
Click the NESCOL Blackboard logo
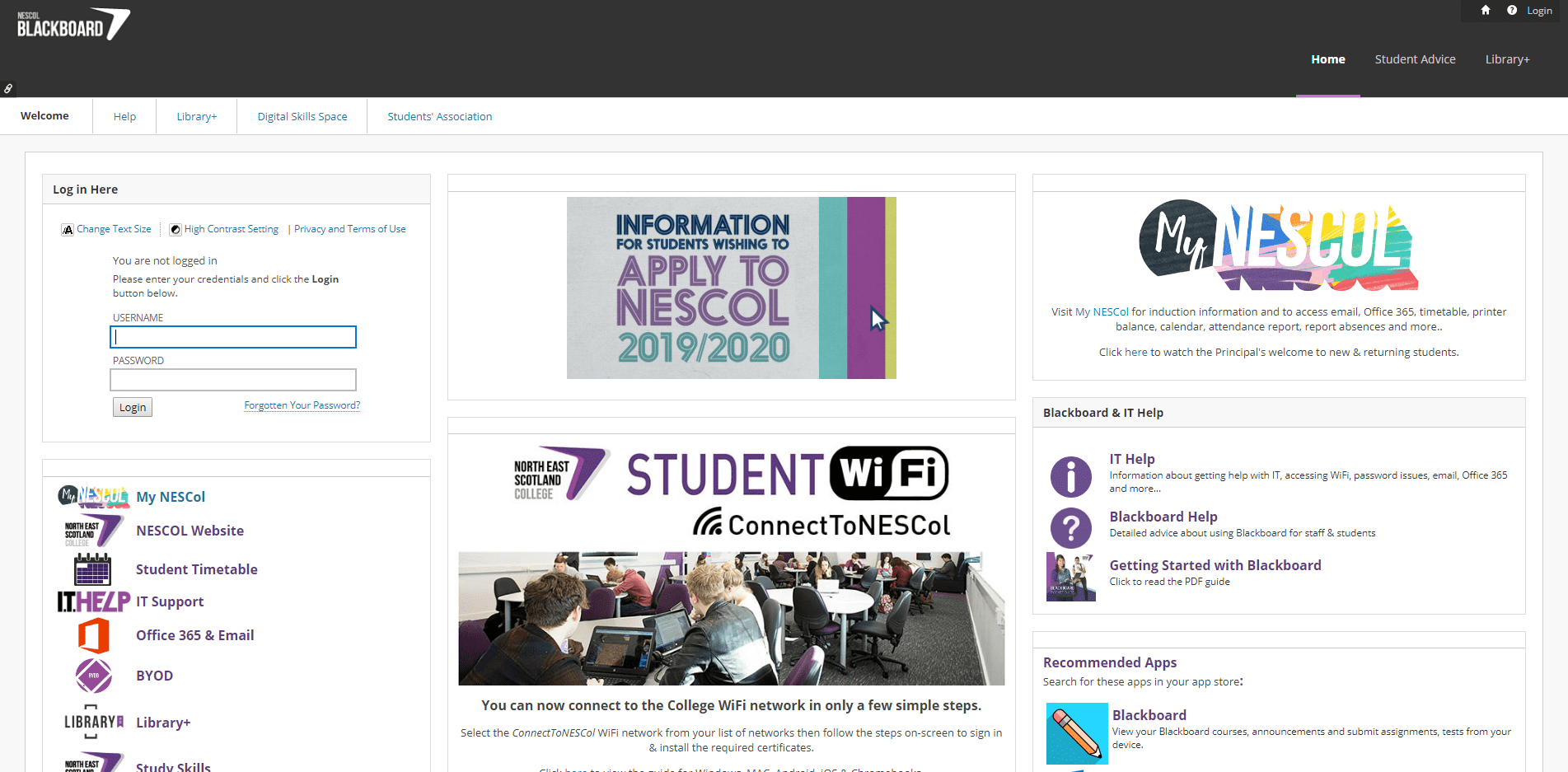pyautogui.click(x=73, y=24)
